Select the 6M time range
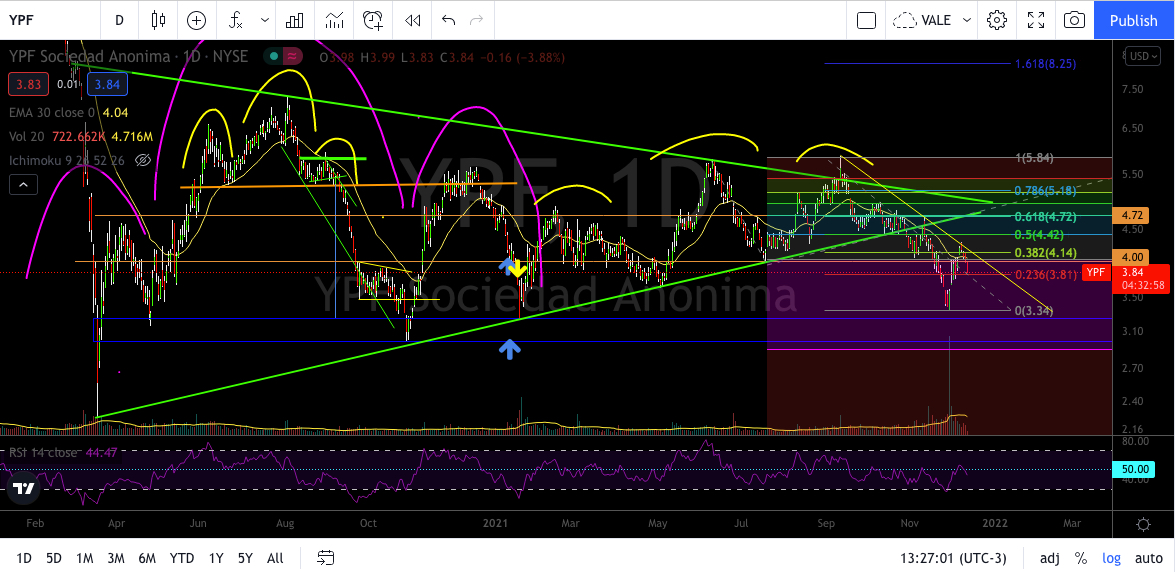 (147, 558)
